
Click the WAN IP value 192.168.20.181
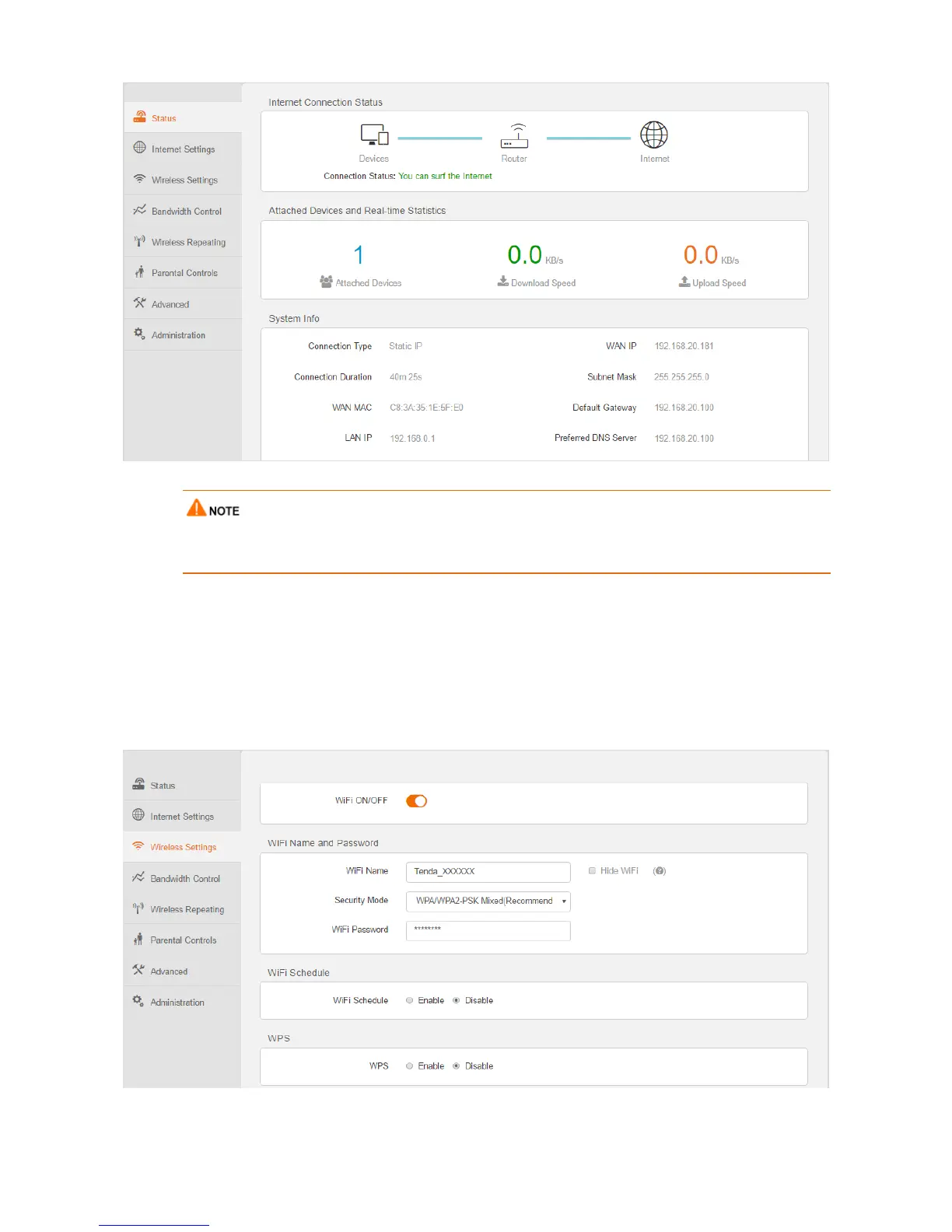click(684, 346)
